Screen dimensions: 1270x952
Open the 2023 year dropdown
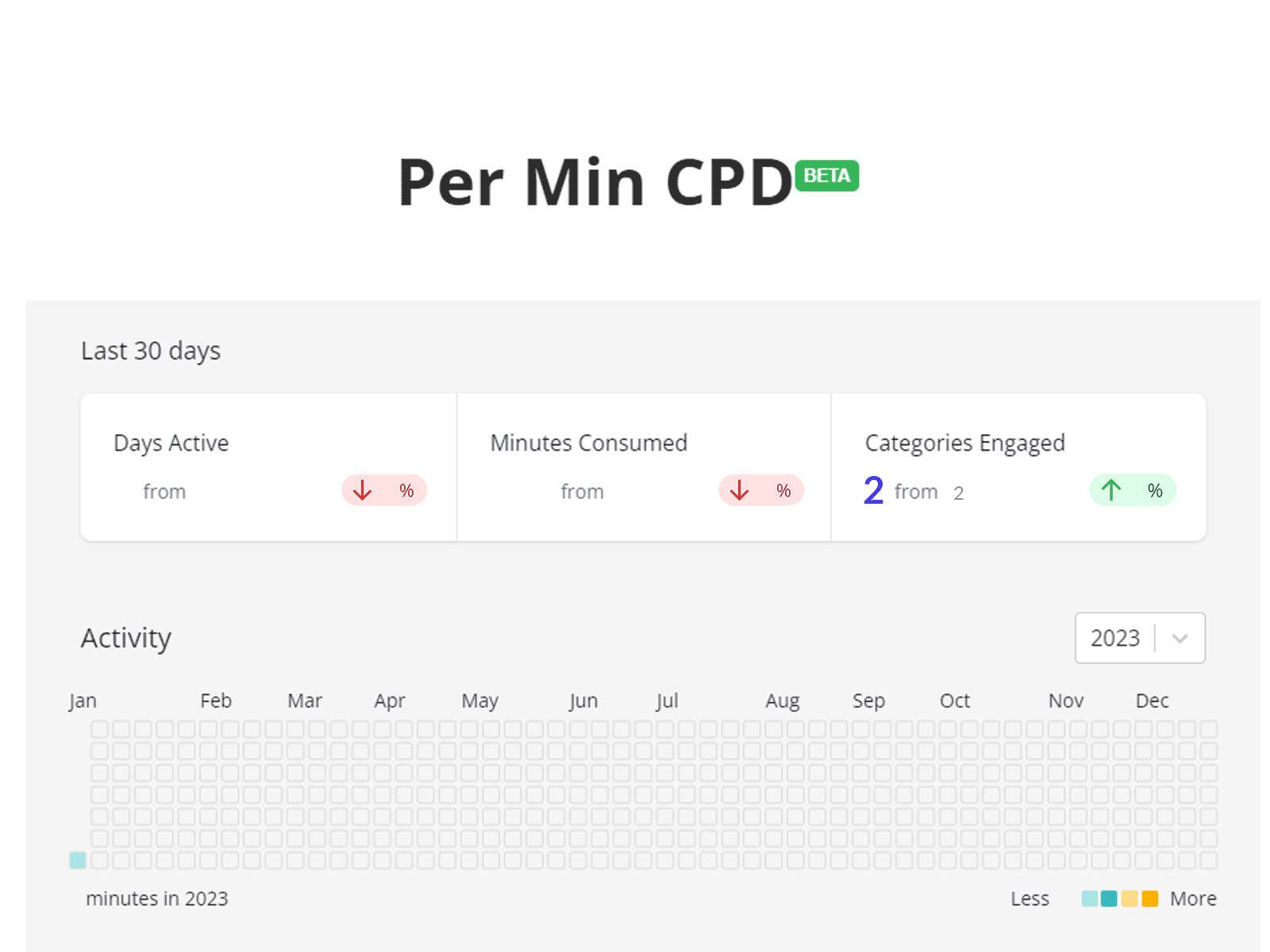[x=1140, y=638]
